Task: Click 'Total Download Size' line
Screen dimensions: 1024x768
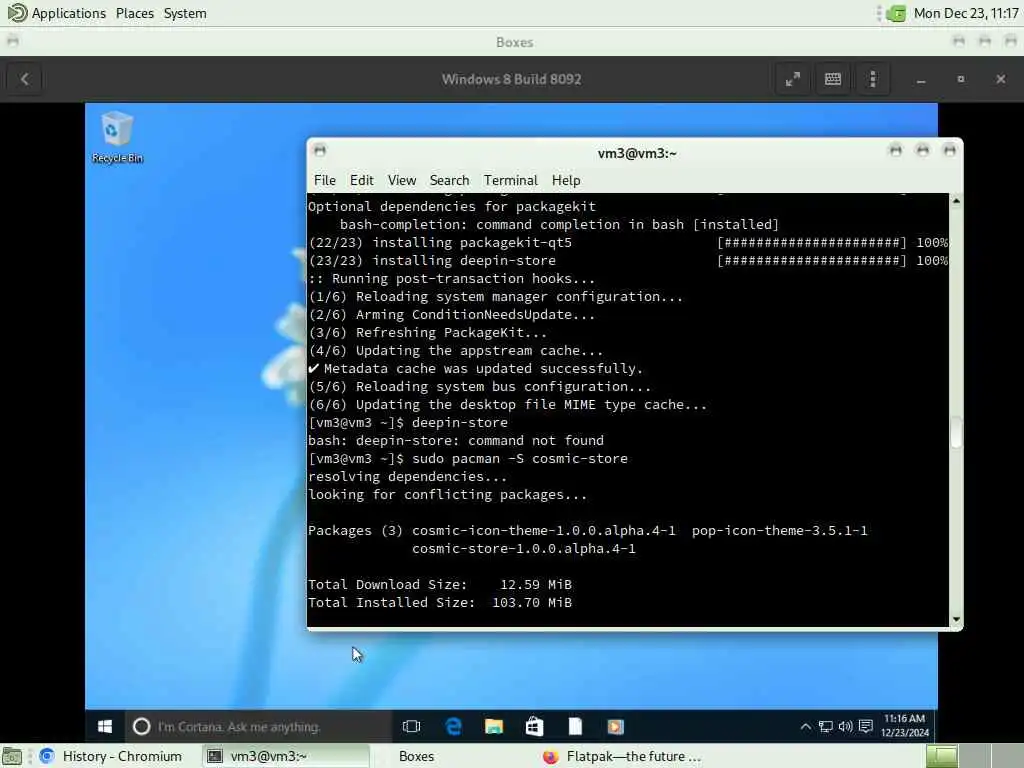Action: [x=440, y=584]
